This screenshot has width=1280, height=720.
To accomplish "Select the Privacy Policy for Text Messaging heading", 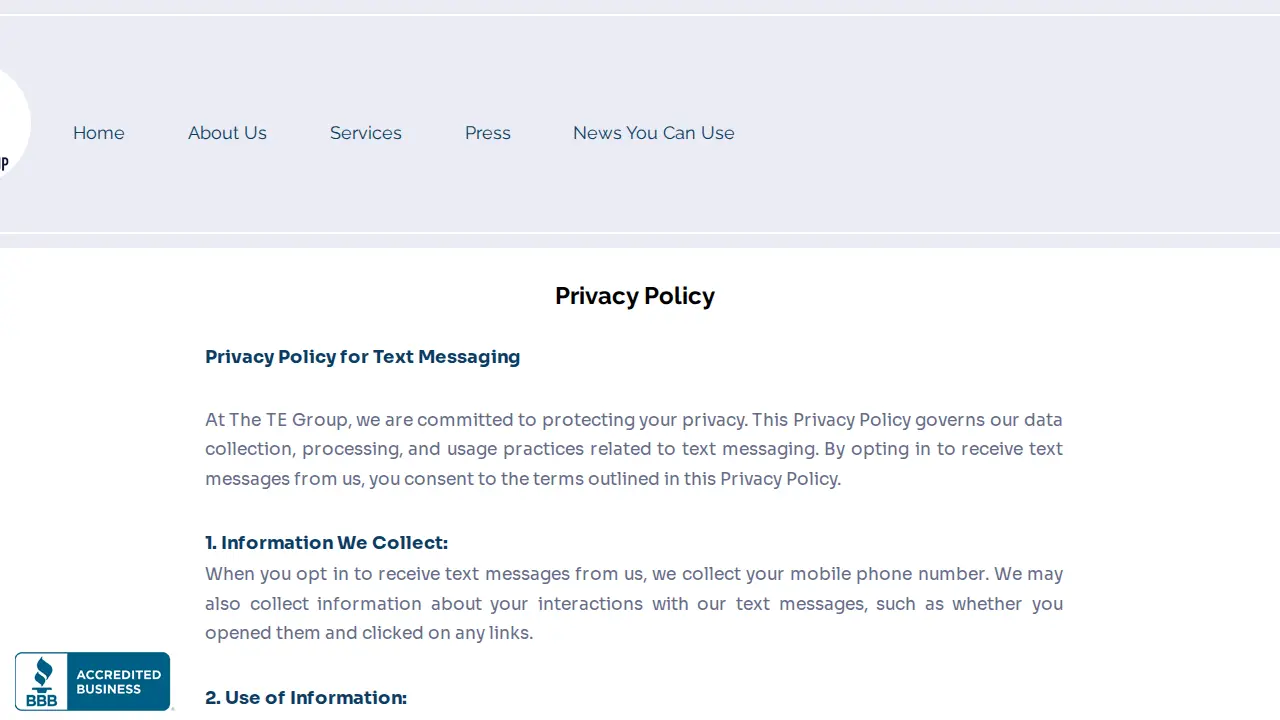I will [x=363, y=357].
